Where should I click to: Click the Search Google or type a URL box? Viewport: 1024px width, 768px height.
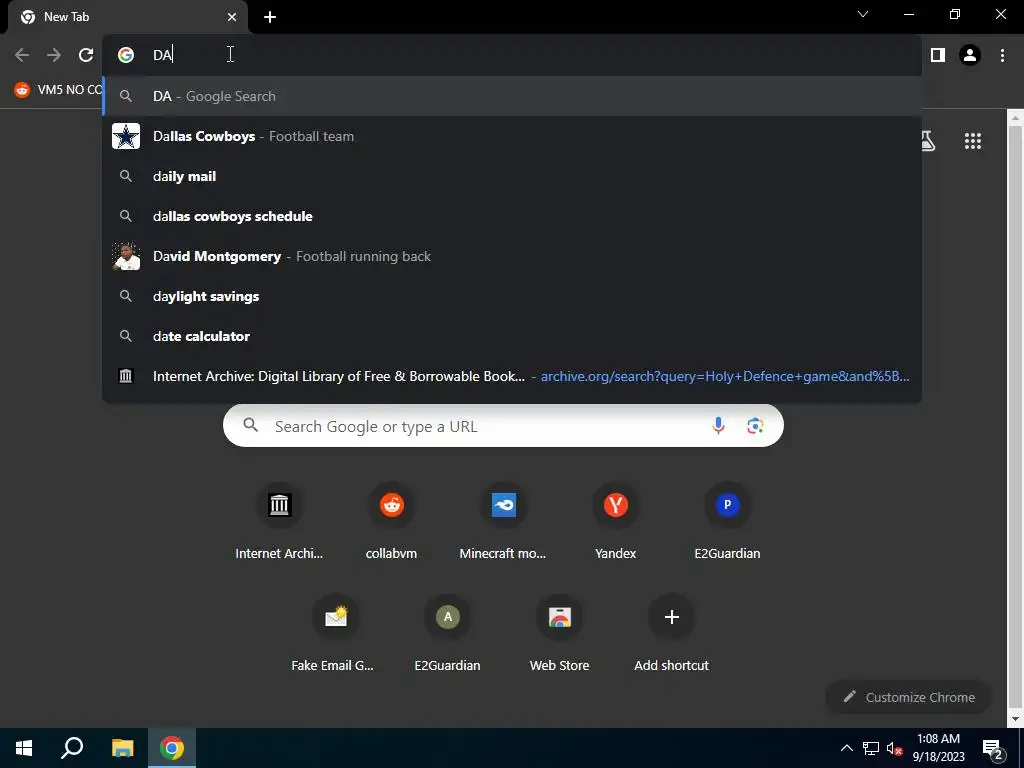503,426
